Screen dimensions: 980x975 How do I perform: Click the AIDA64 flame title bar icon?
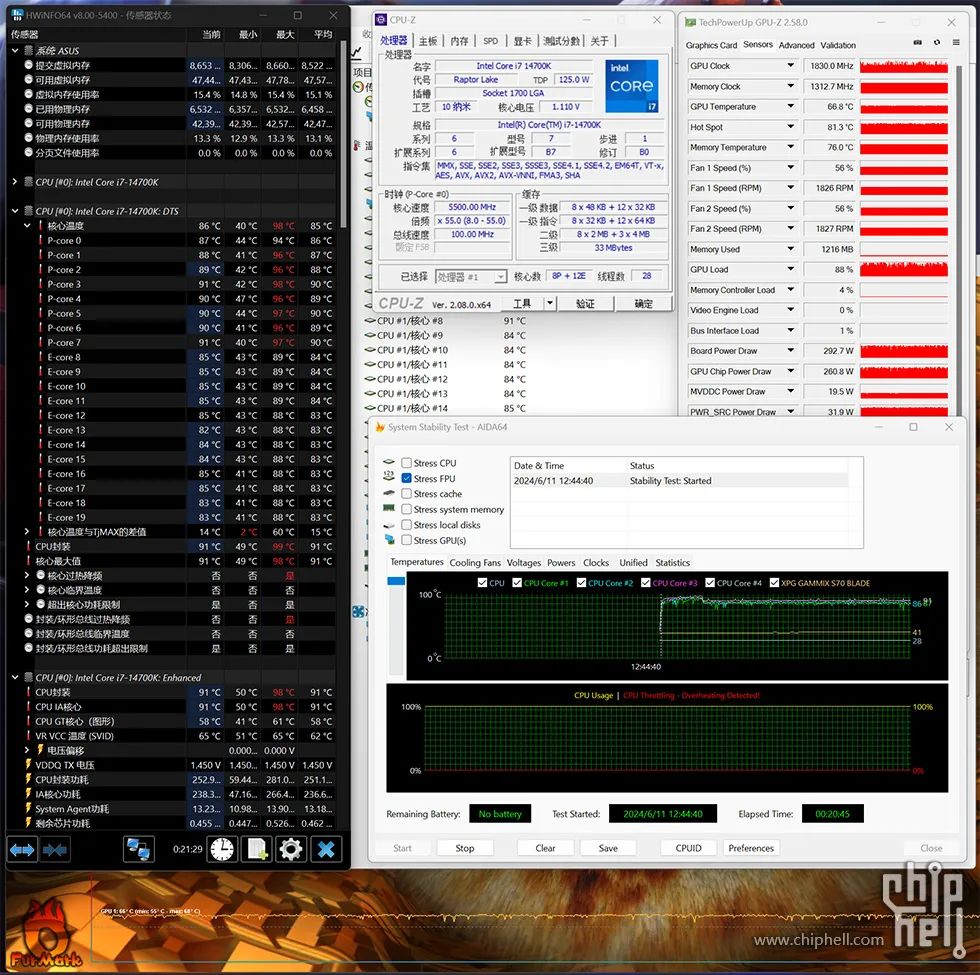(379, 427)
